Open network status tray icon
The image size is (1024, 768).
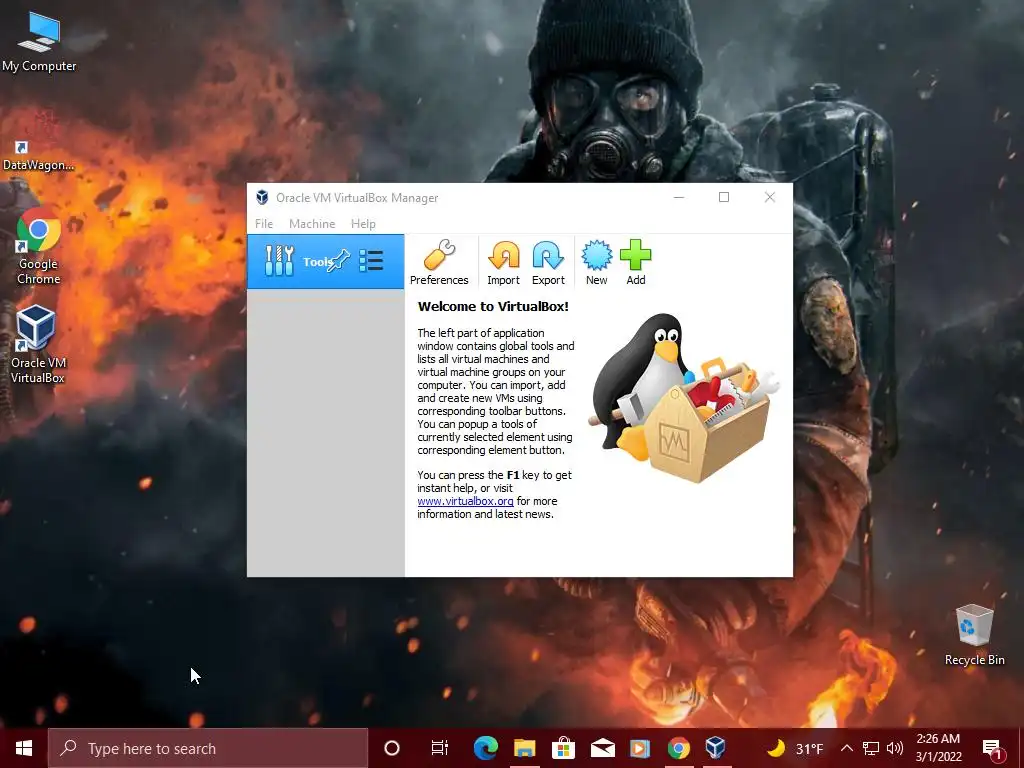871,748
